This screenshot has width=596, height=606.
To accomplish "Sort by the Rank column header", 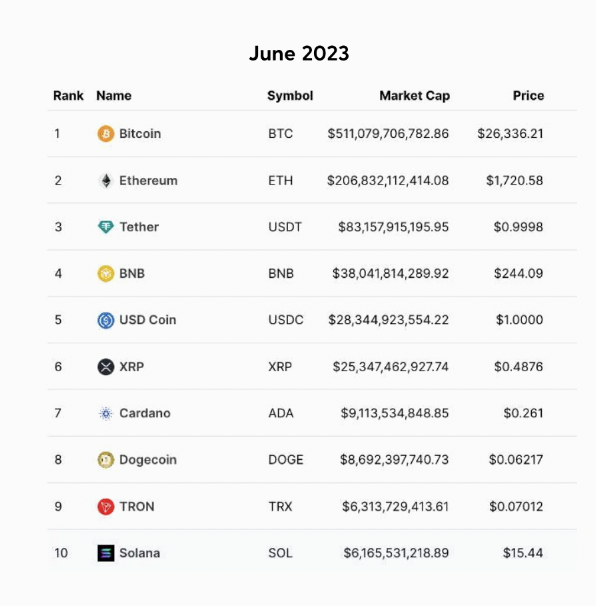I will (68, 95).
